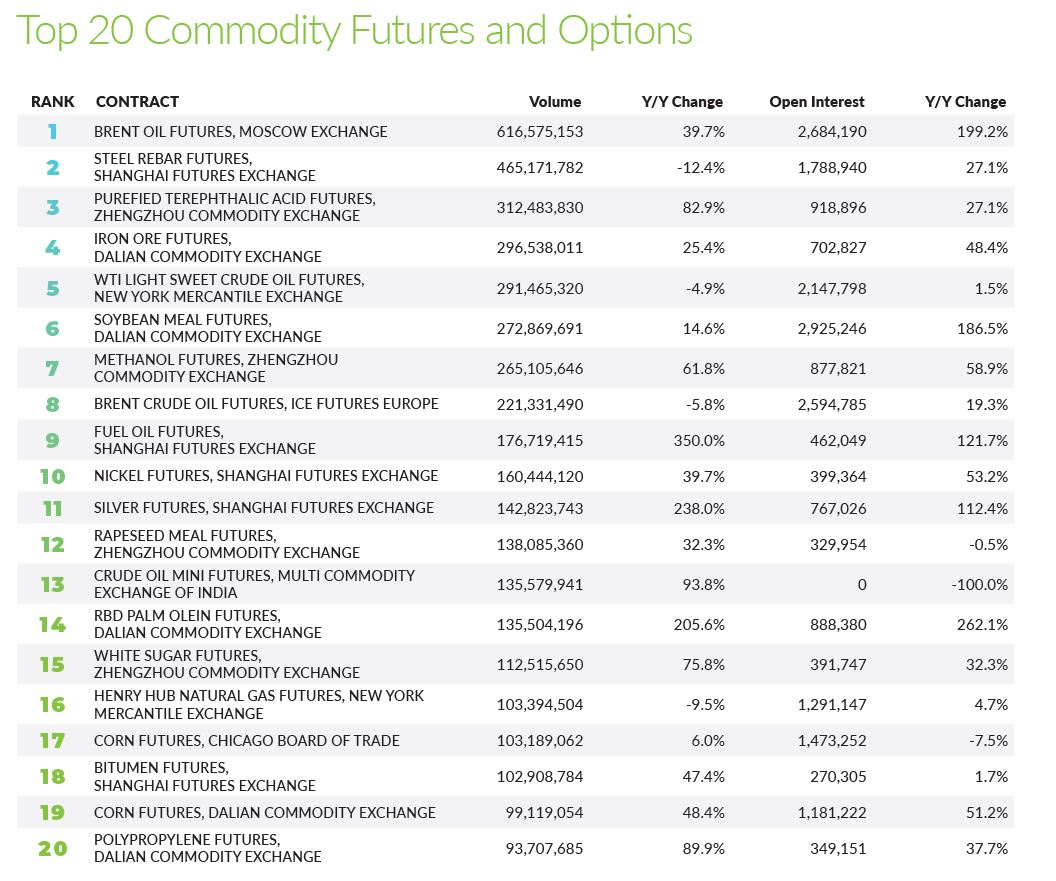
Task: Click the Volume column header
Action: (x=554, y=102)
